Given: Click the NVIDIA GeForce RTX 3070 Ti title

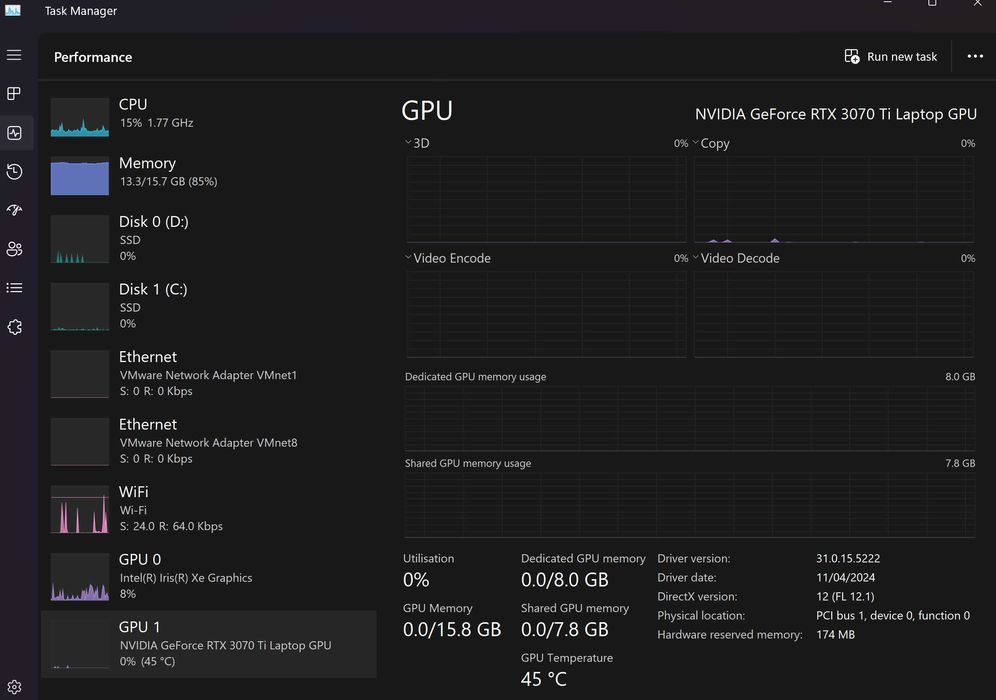Looking at the screenshot, I should (x=835, y=114).
